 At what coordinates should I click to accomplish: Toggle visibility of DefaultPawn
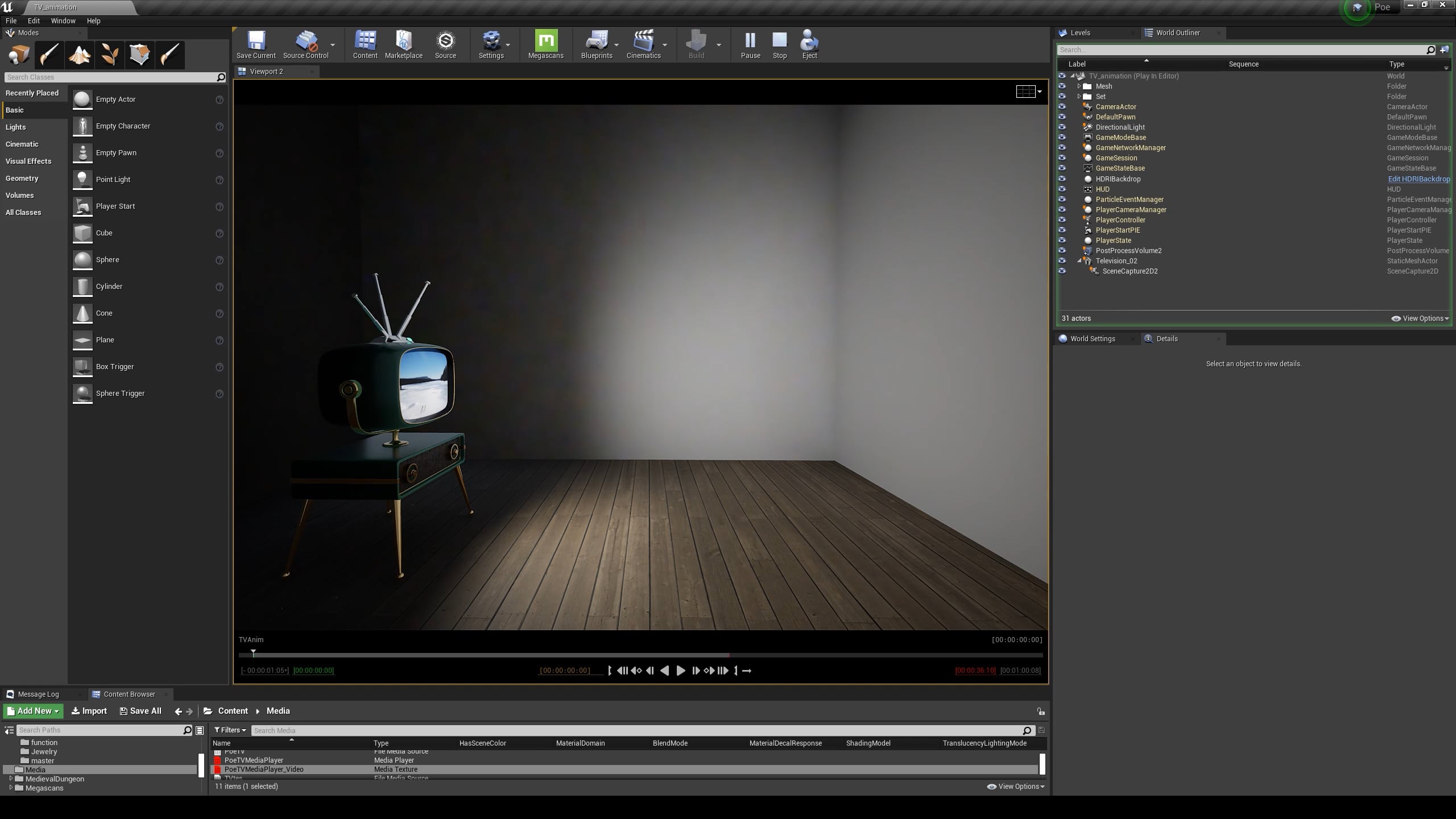[x=1062, y=117]
